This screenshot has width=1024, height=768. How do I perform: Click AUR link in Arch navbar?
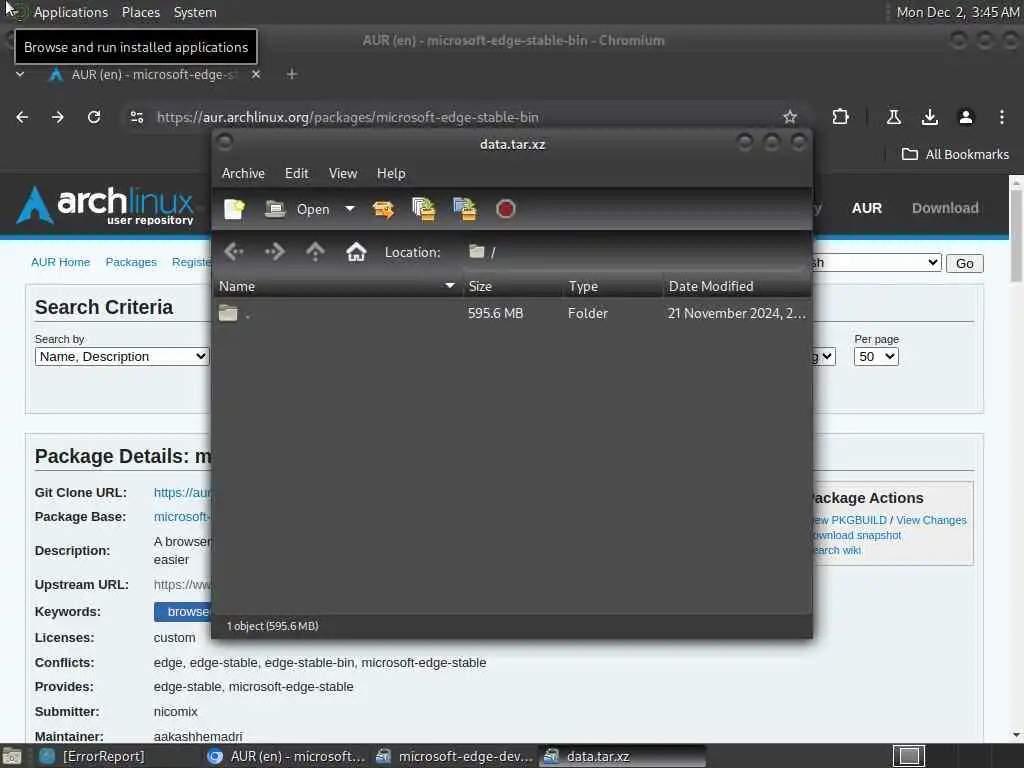[867, 208]
